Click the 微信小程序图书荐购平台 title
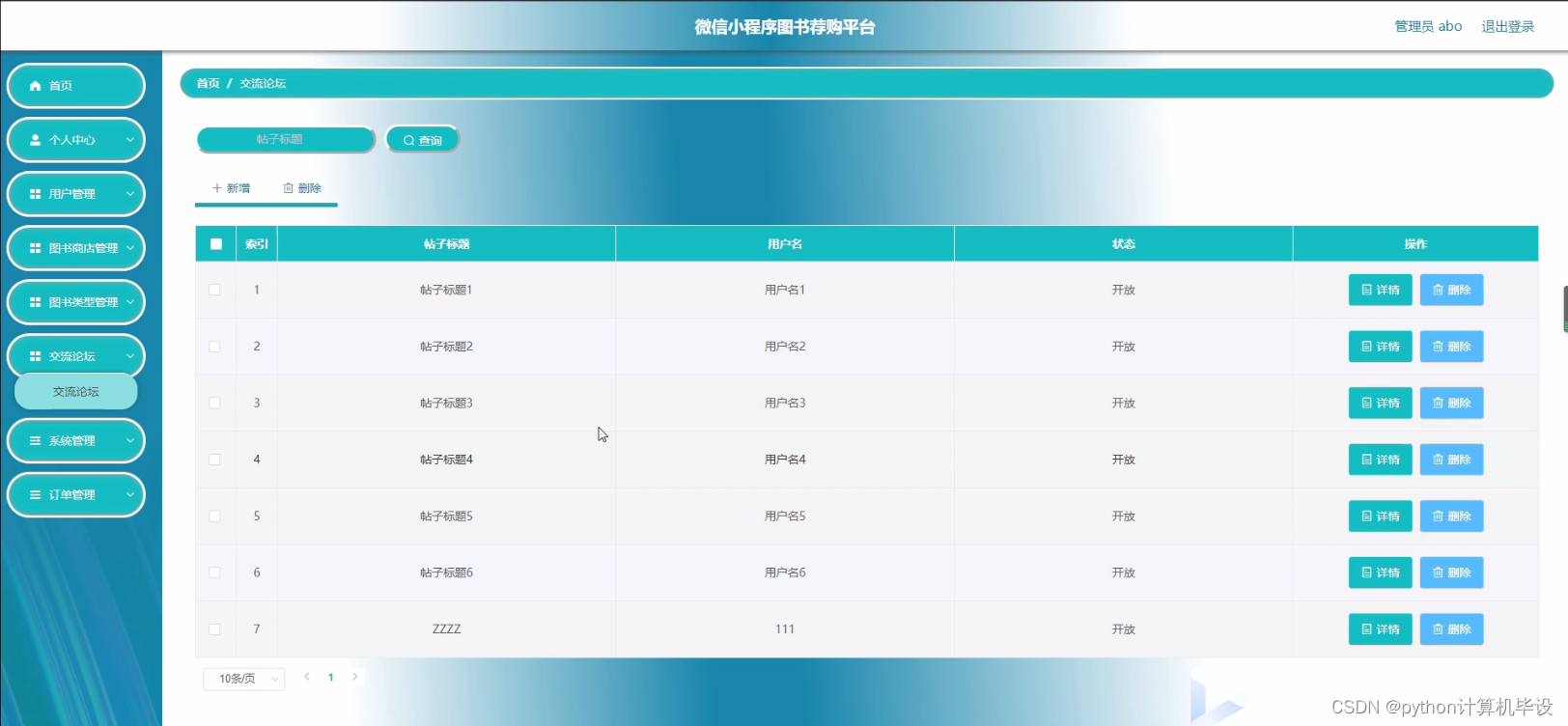 coord(785,27)
